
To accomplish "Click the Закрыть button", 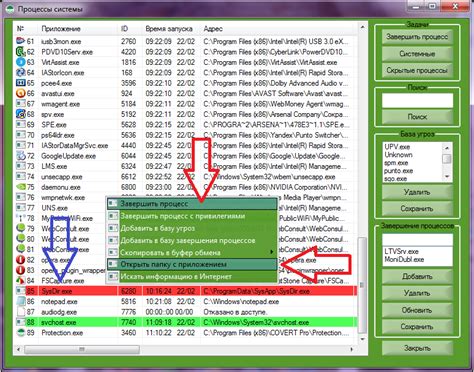I will coord(417,348).
